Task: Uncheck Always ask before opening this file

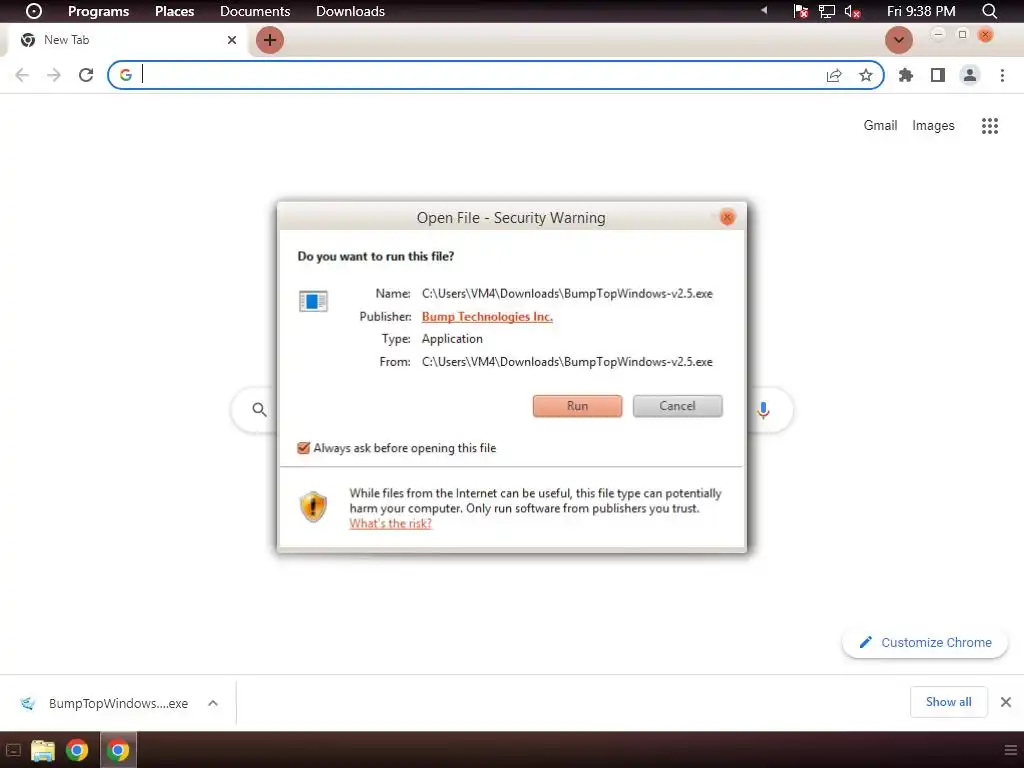Action: (303, 448)
